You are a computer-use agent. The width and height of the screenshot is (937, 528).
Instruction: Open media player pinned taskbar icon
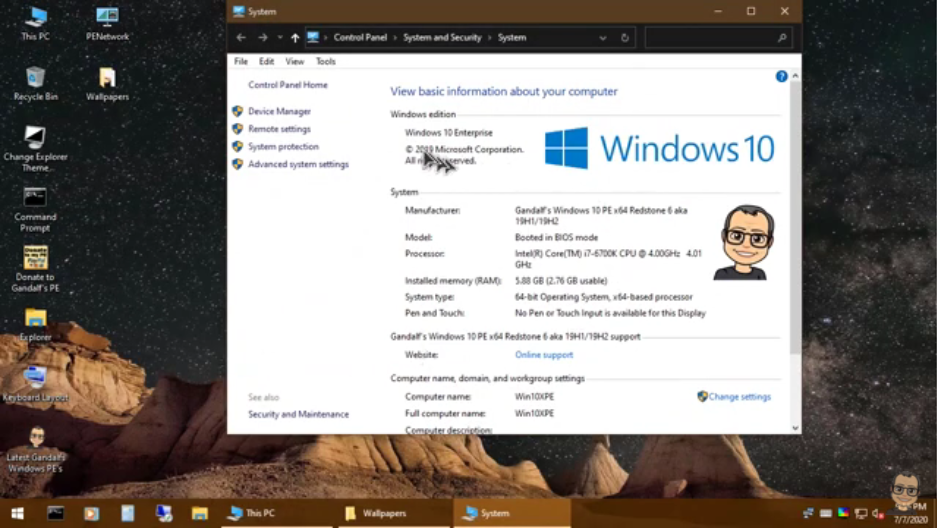[x=91, y=513]
